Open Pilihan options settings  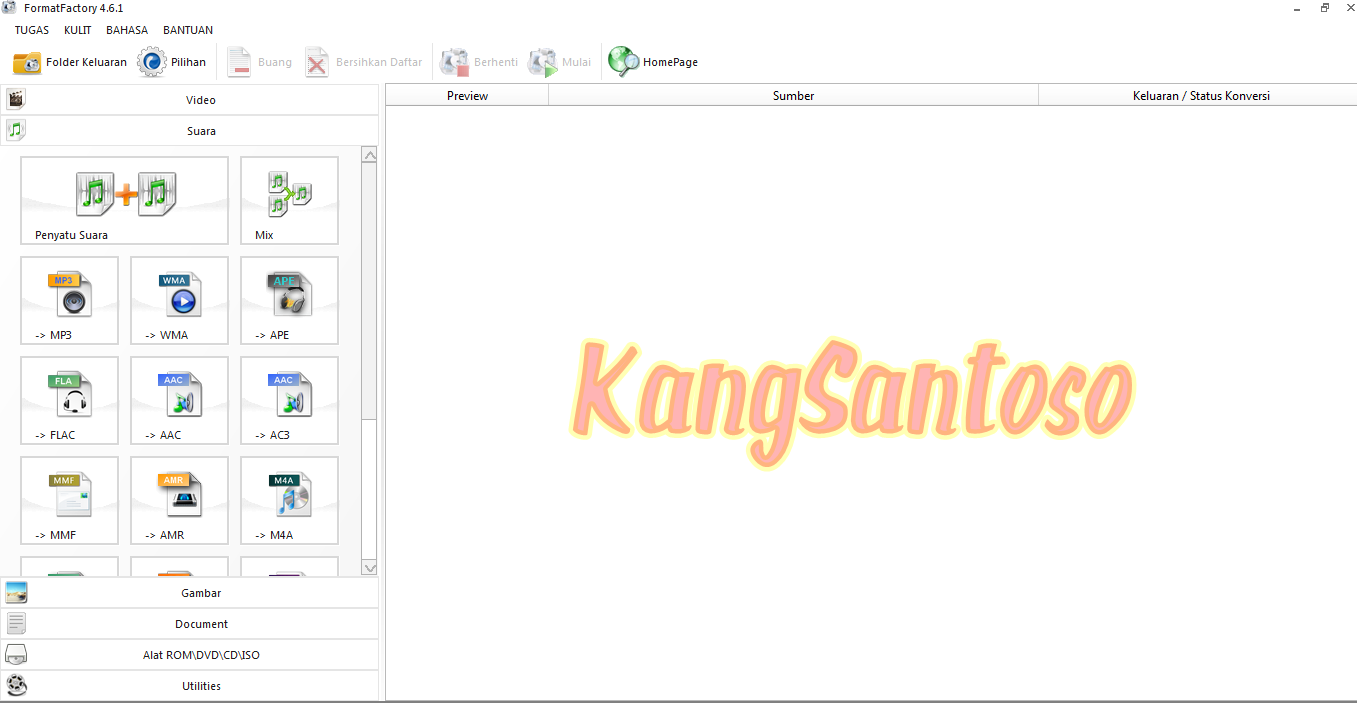[x=172, y=62]
